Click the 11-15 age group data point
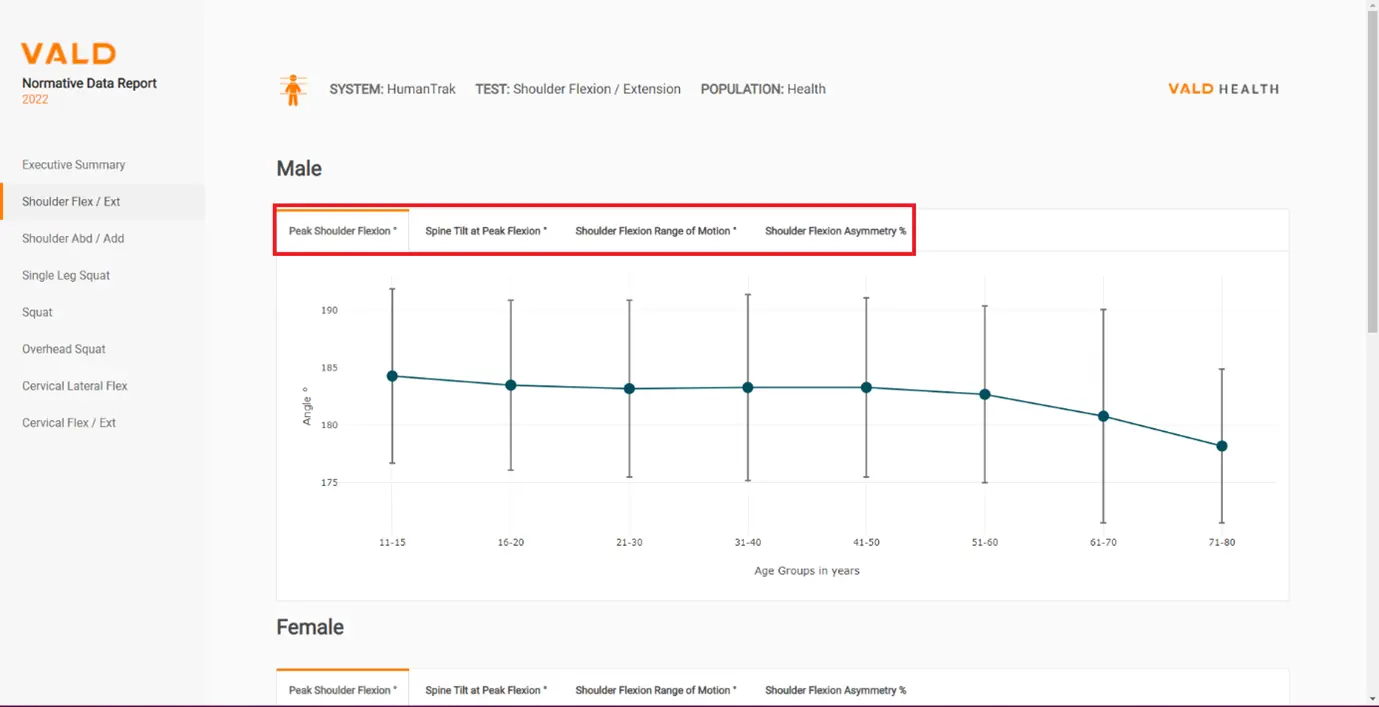This screenshot has width=1379, height=707. click(392, 376)
